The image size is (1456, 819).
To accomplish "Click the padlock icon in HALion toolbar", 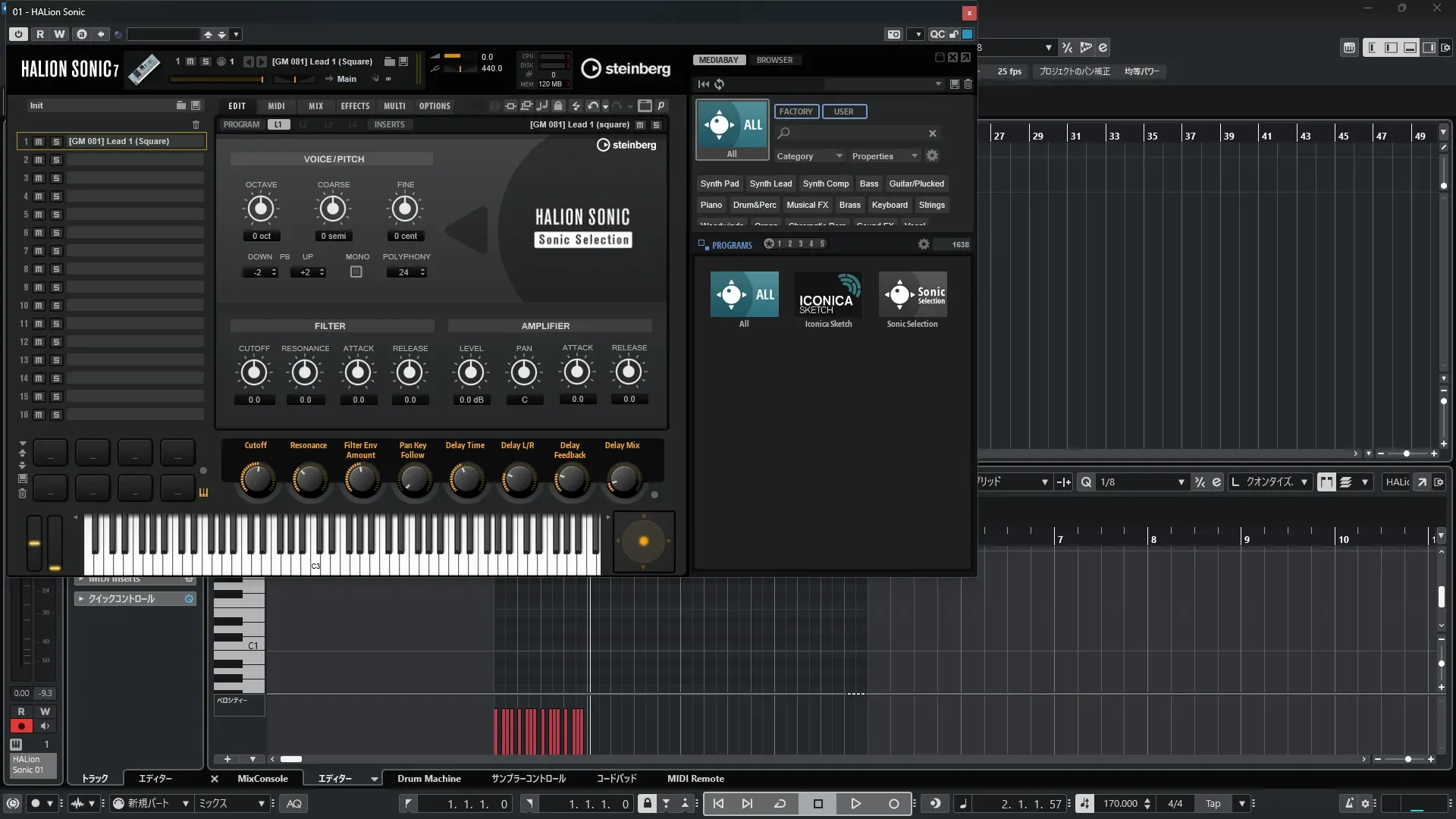I will (558, 106).
